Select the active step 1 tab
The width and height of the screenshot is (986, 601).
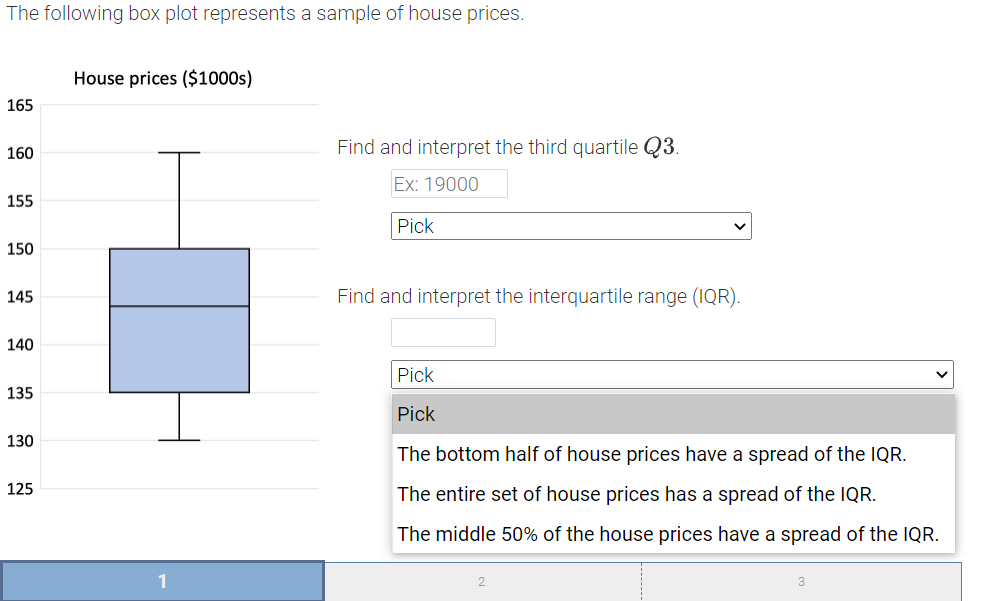click(x=163, y=581)
